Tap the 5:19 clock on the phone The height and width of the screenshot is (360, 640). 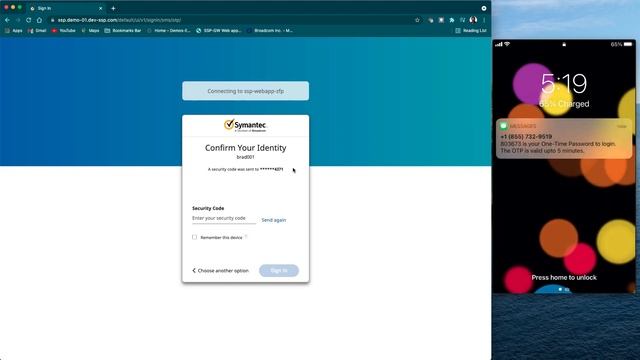[x=564, y=84]
